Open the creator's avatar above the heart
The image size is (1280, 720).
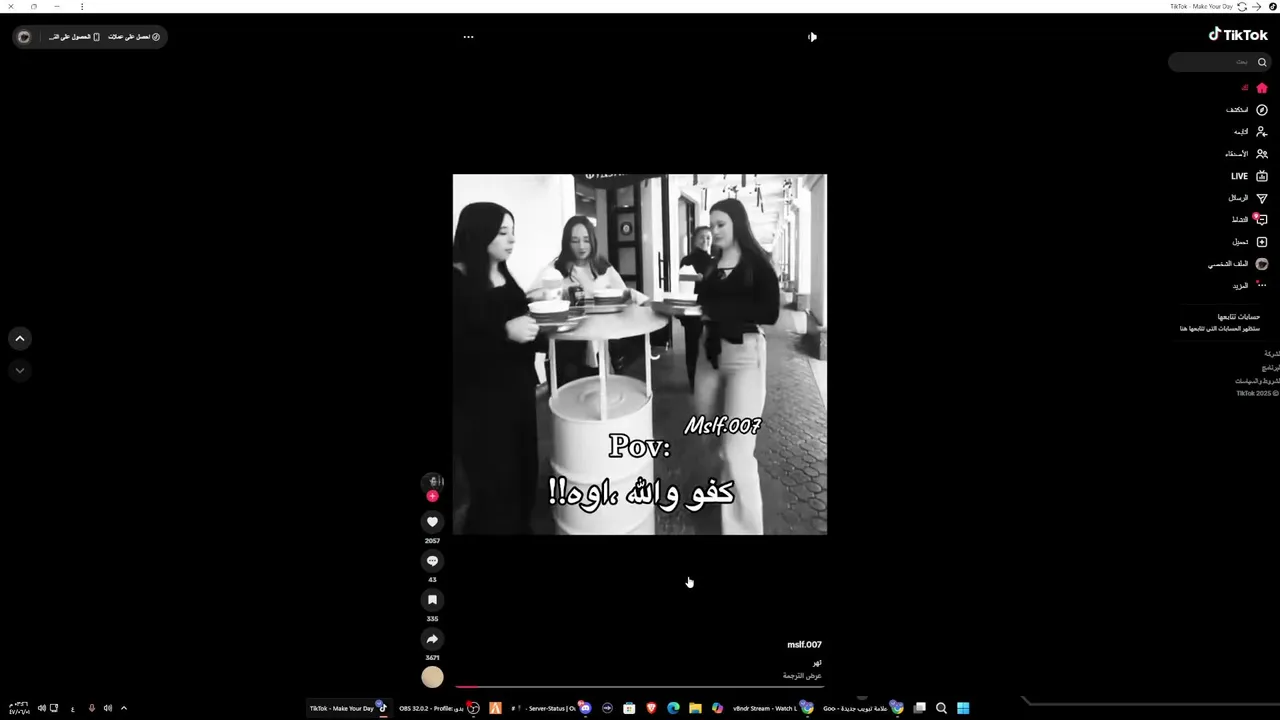coord(432,481)
